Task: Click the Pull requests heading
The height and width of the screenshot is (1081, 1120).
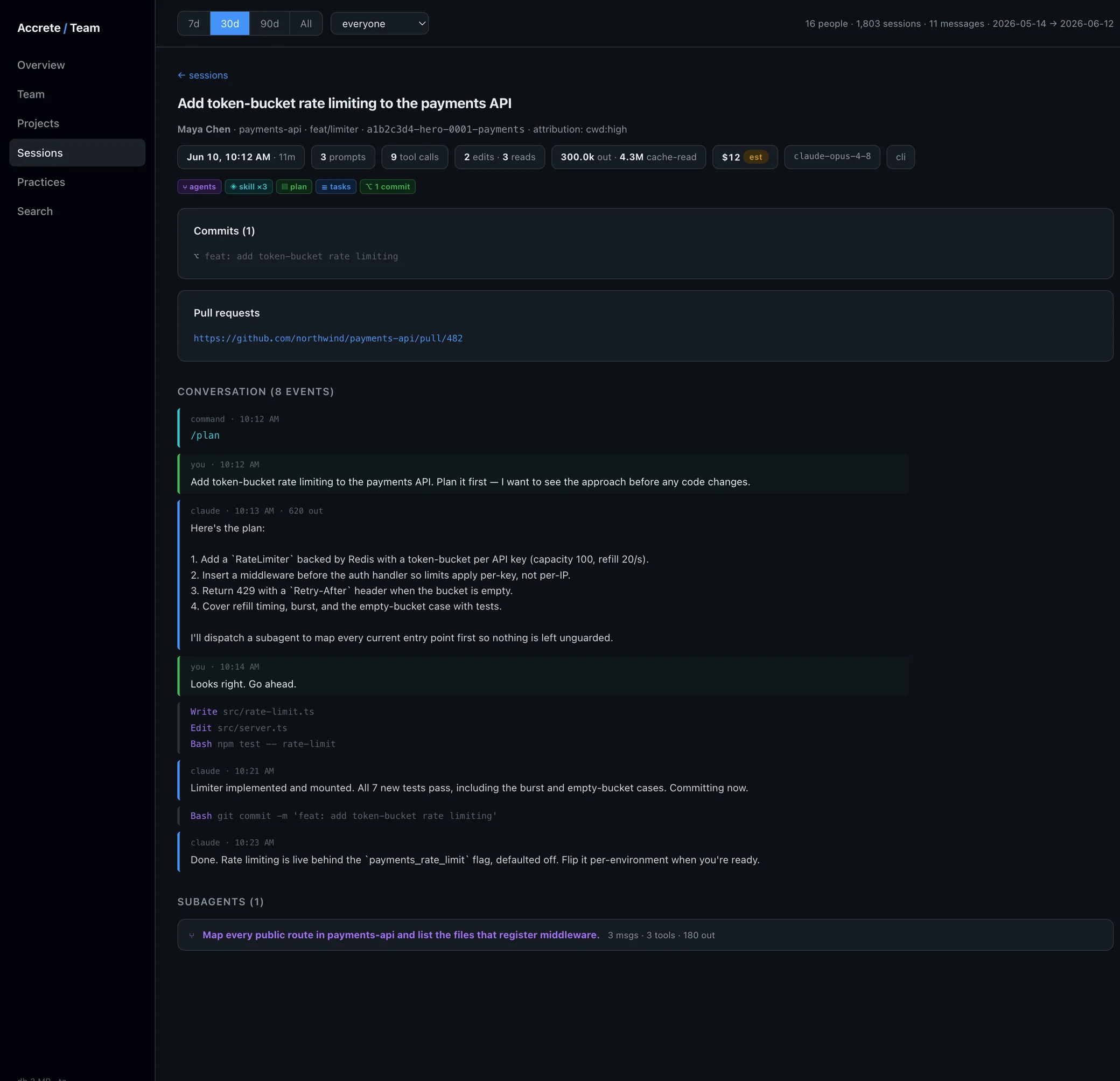Action: click(226, 313)
